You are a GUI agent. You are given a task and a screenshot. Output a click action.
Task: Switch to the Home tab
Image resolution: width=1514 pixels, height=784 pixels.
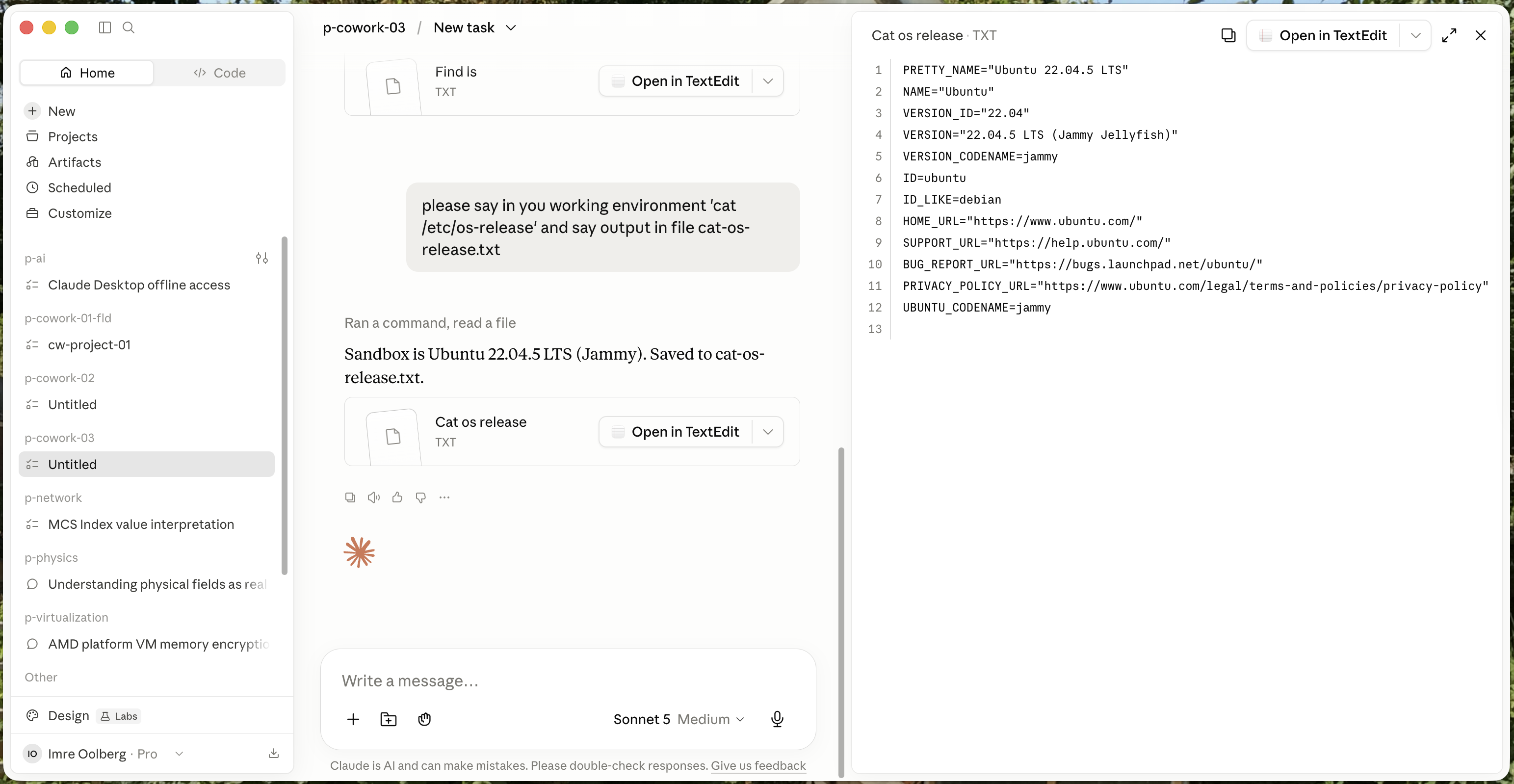point(87,73)
